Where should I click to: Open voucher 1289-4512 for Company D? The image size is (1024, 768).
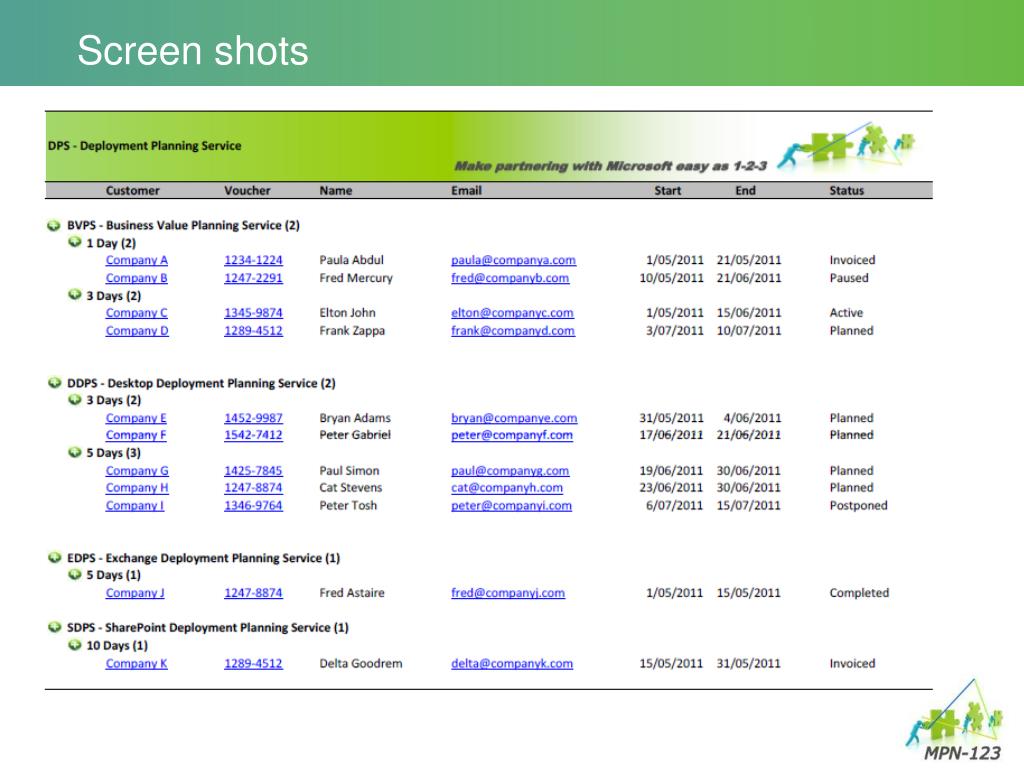coord(253,330)
